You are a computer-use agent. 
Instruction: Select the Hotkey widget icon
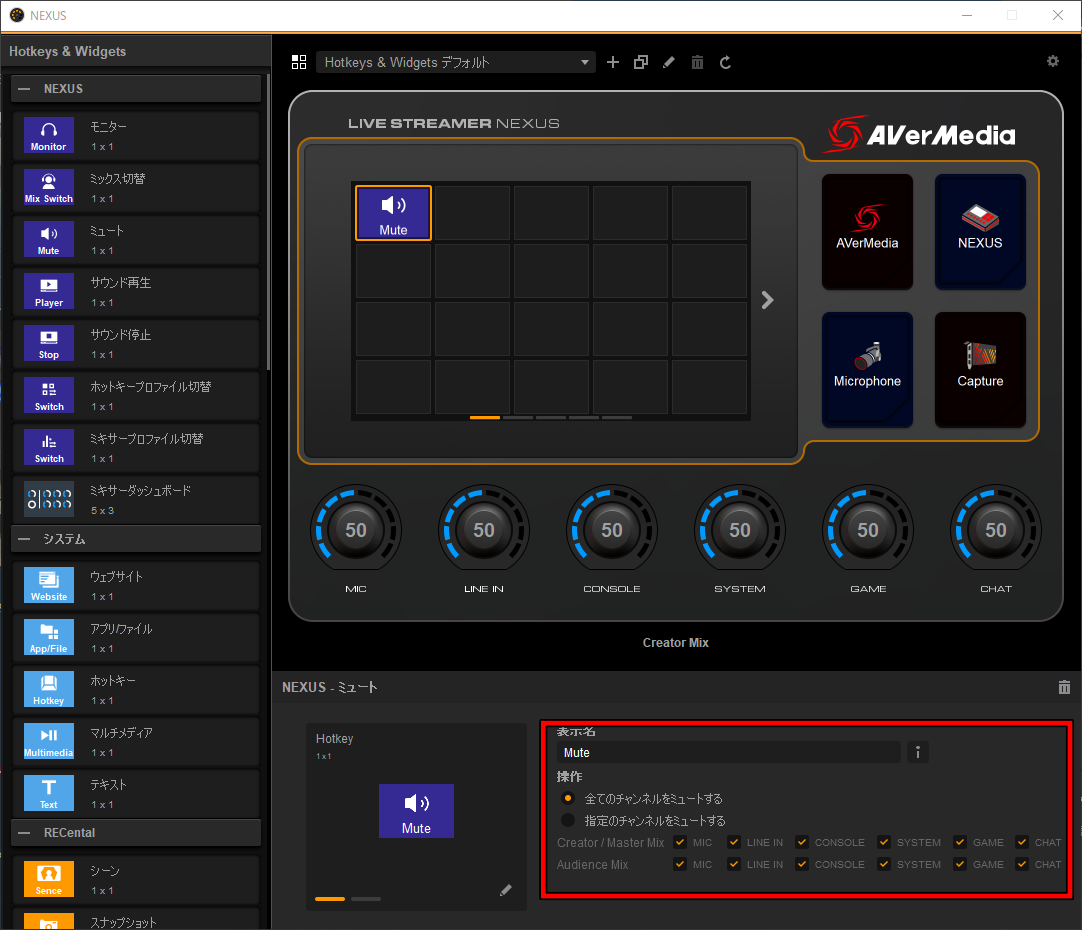[48, 689]
